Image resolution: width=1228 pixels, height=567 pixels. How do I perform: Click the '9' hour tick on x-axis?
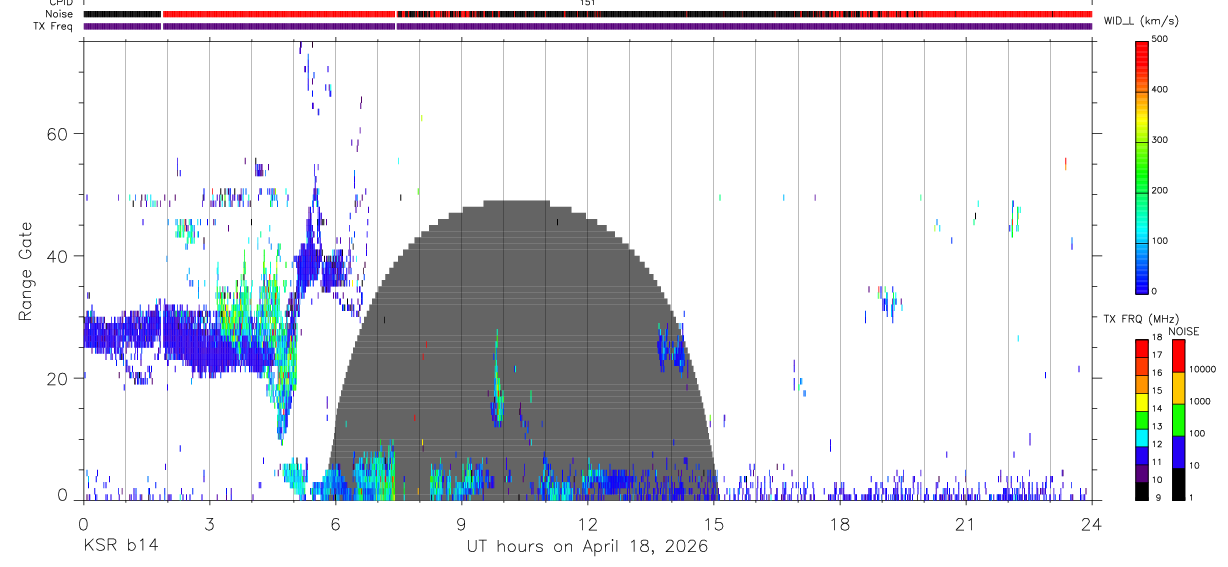tap(461, 523)
